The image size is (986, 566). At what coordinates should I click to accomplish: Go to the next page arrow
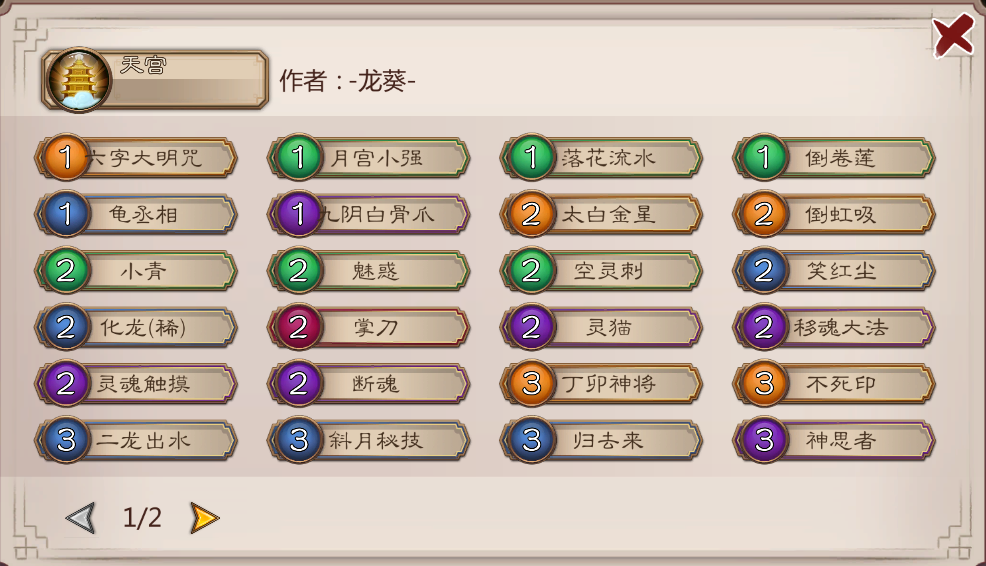(204, 518)
